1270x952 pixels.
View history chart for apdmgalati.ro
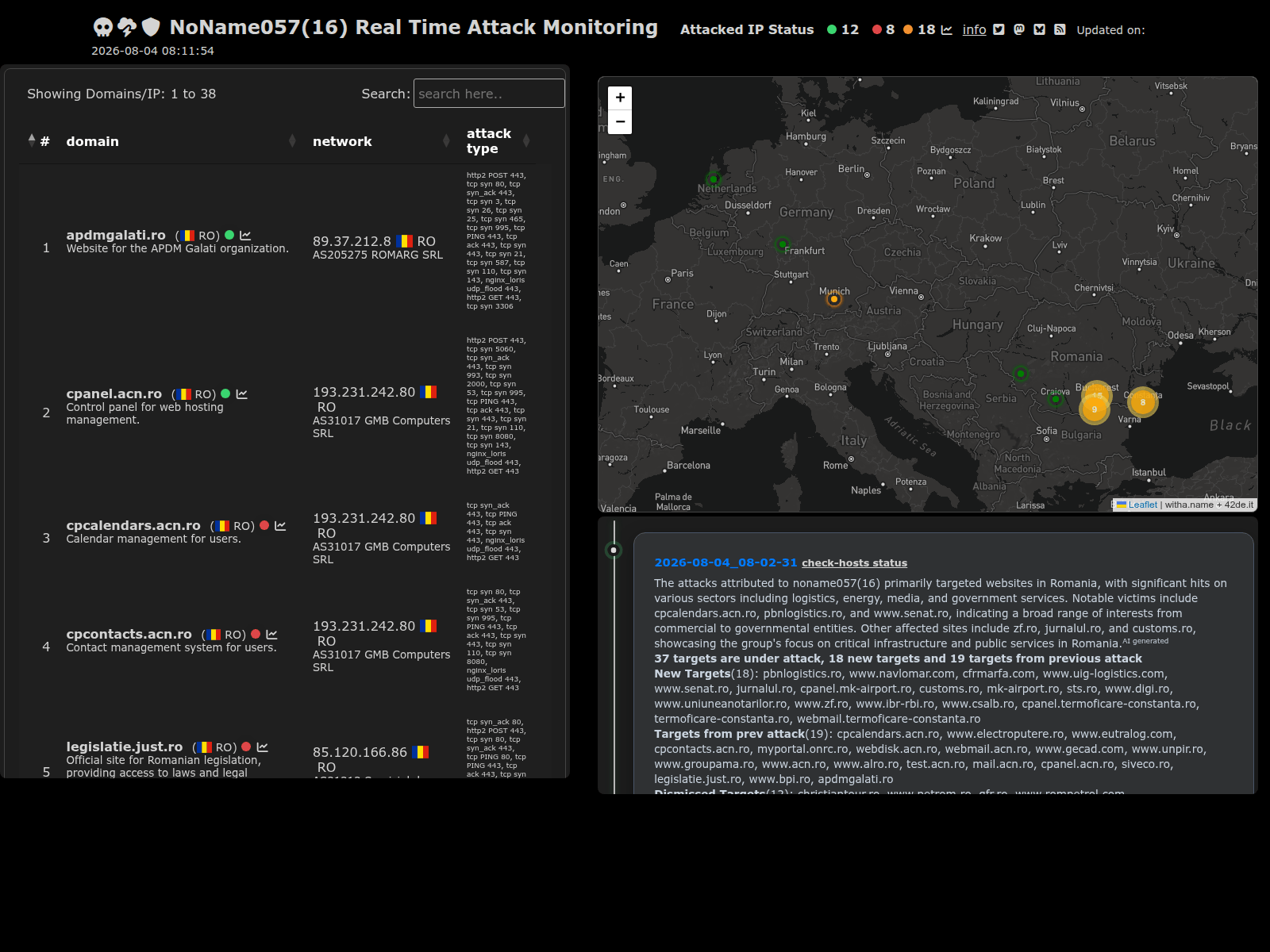tap(245, 236)
